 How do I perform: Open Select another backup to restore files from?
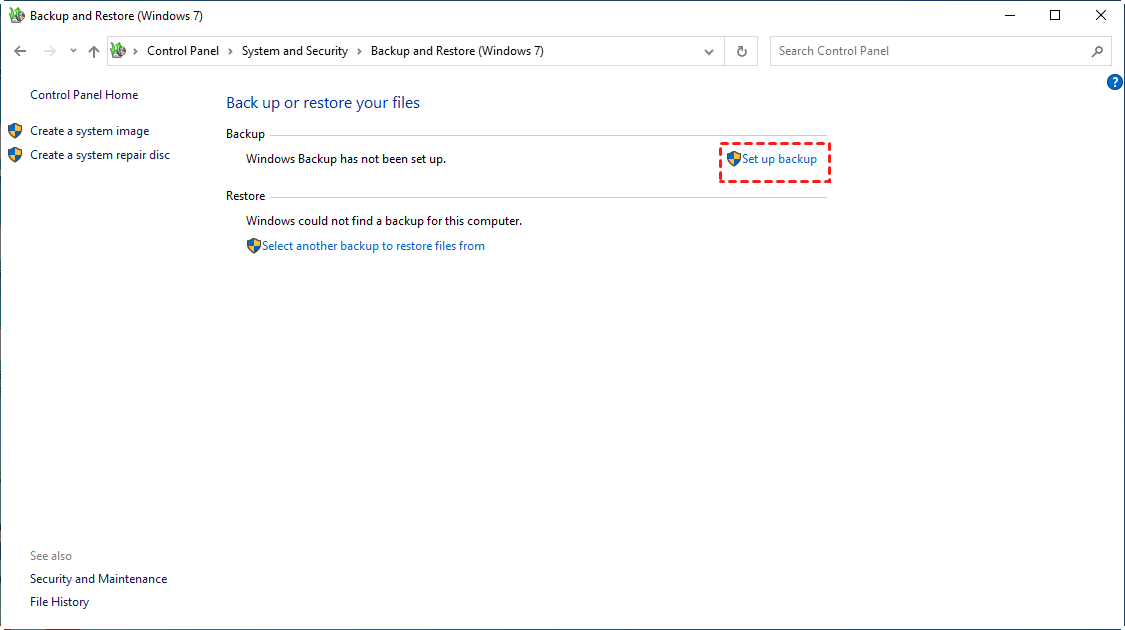tap(374, 245)
